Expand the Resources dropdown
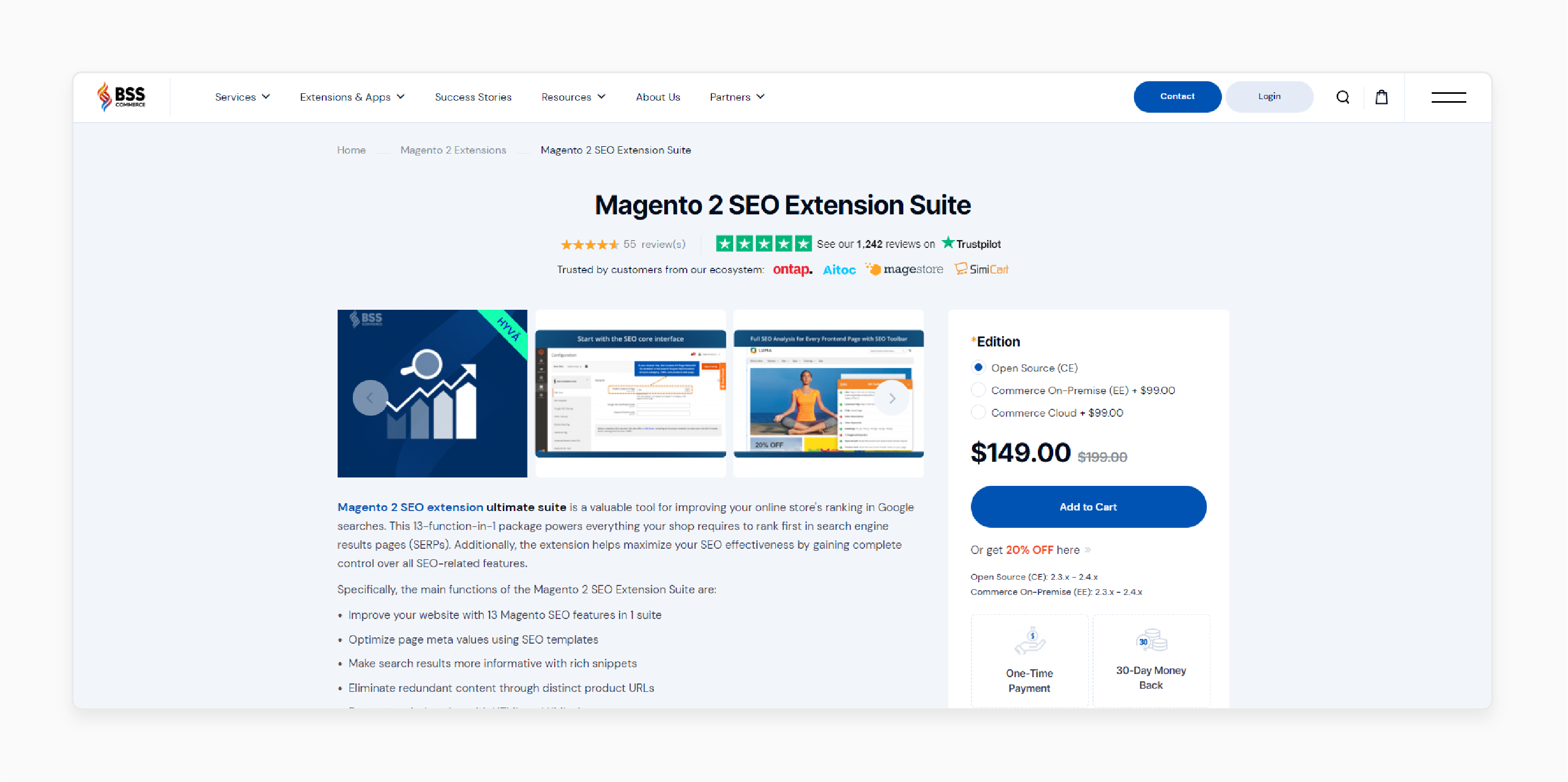This screenshot has height=782, width=1568. [573, 97]
